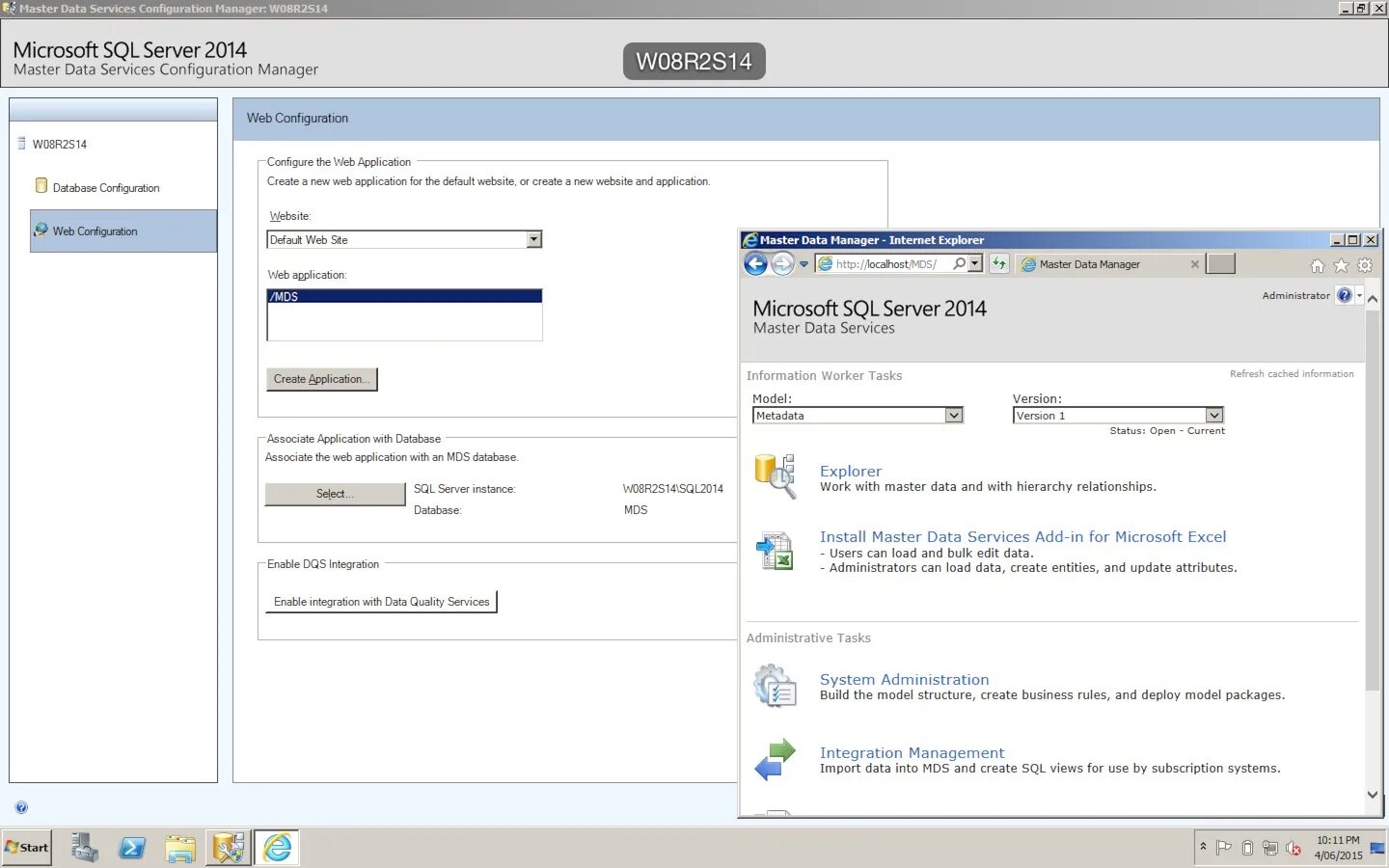The width and height of the screenshot is (1389, 868).
Task: Click the MDS database name value
Action: (x=636, y=510)
